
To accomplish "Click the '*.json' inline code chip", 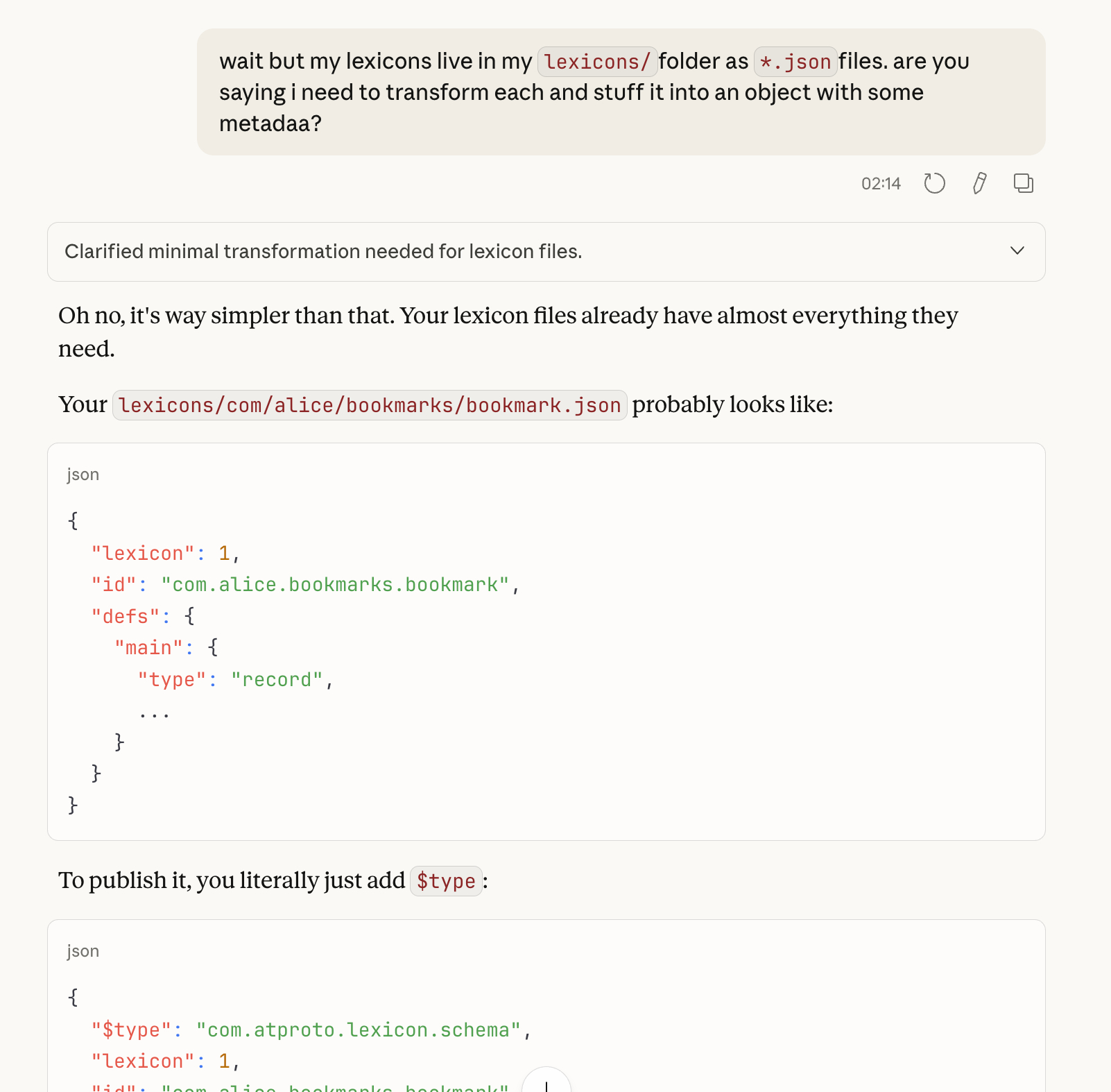I will [795, 62].
